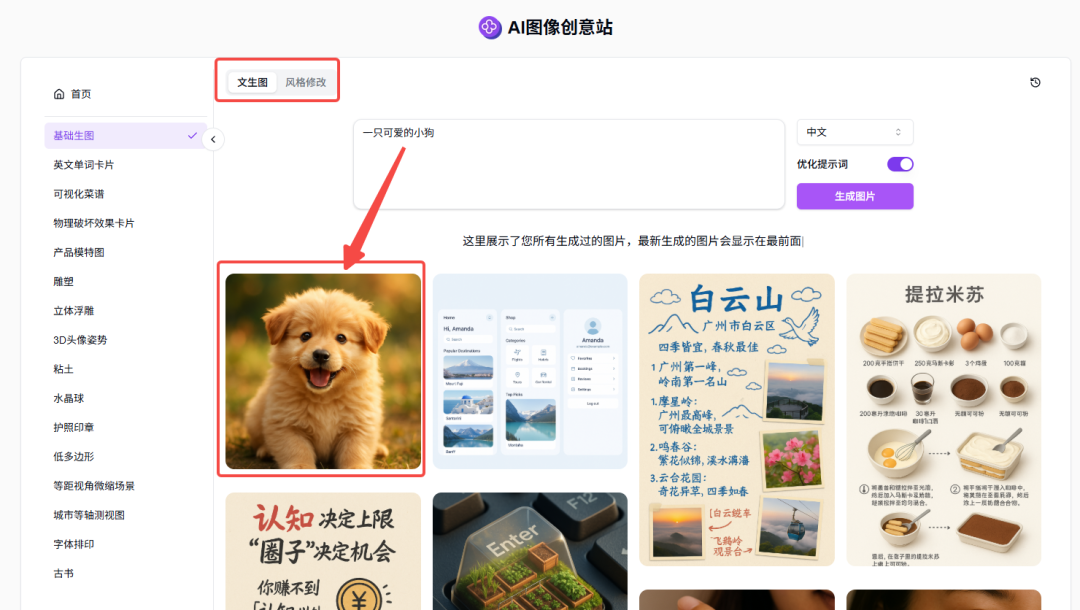Switch to the 风格修改 tab
This screenshot has width=1080, height=610.
[306, 82]
